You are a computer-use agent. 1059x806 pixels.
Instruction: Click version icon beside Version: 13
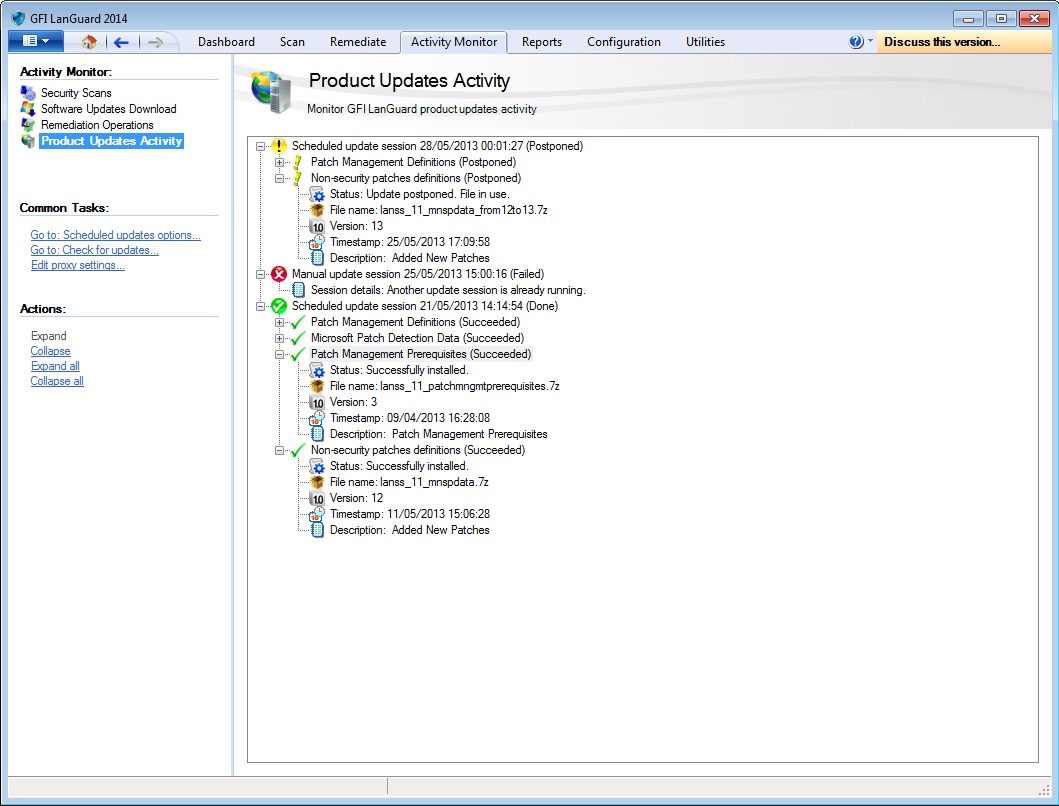317,226
